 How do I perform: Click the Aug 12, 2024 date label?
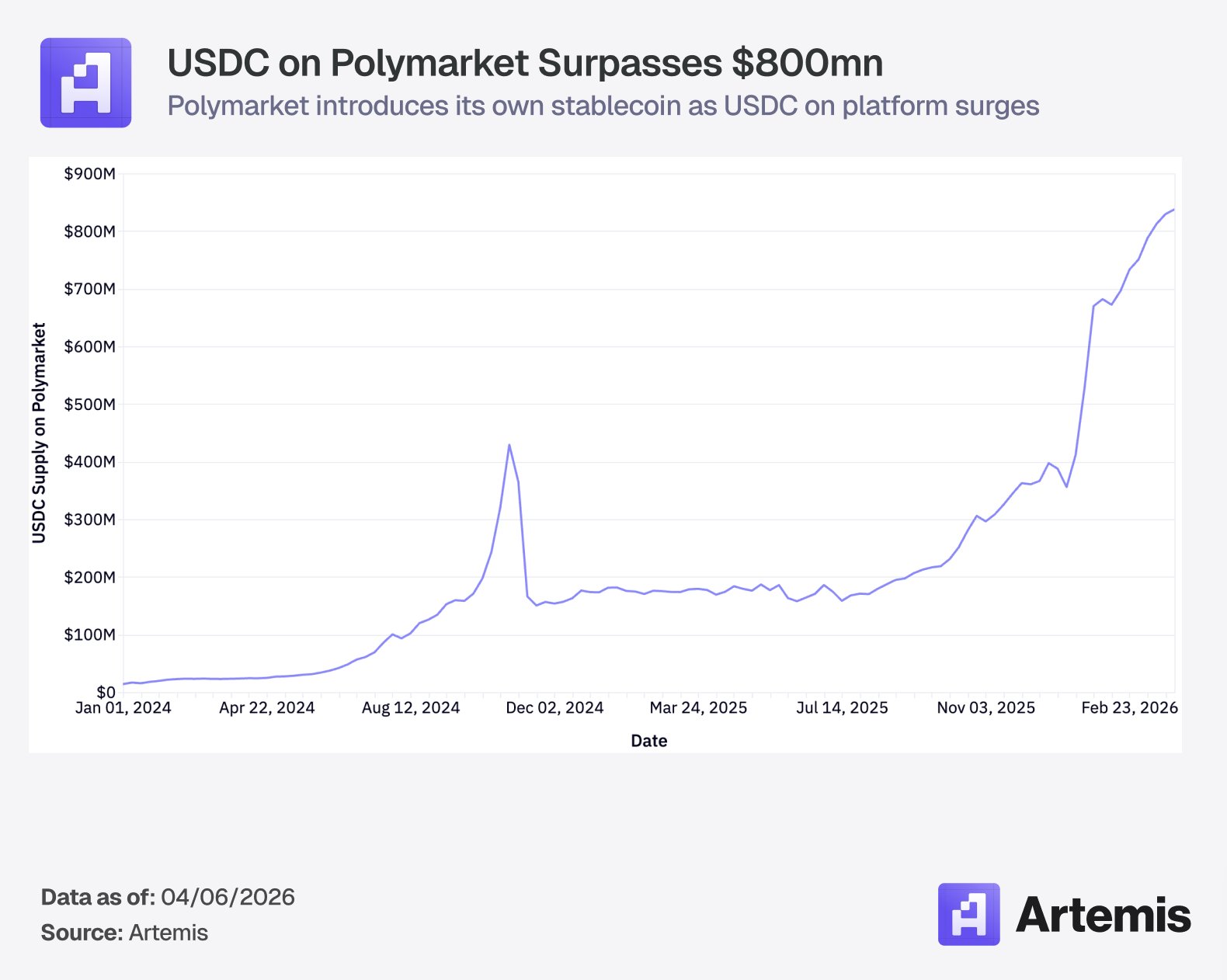[411, 708]
